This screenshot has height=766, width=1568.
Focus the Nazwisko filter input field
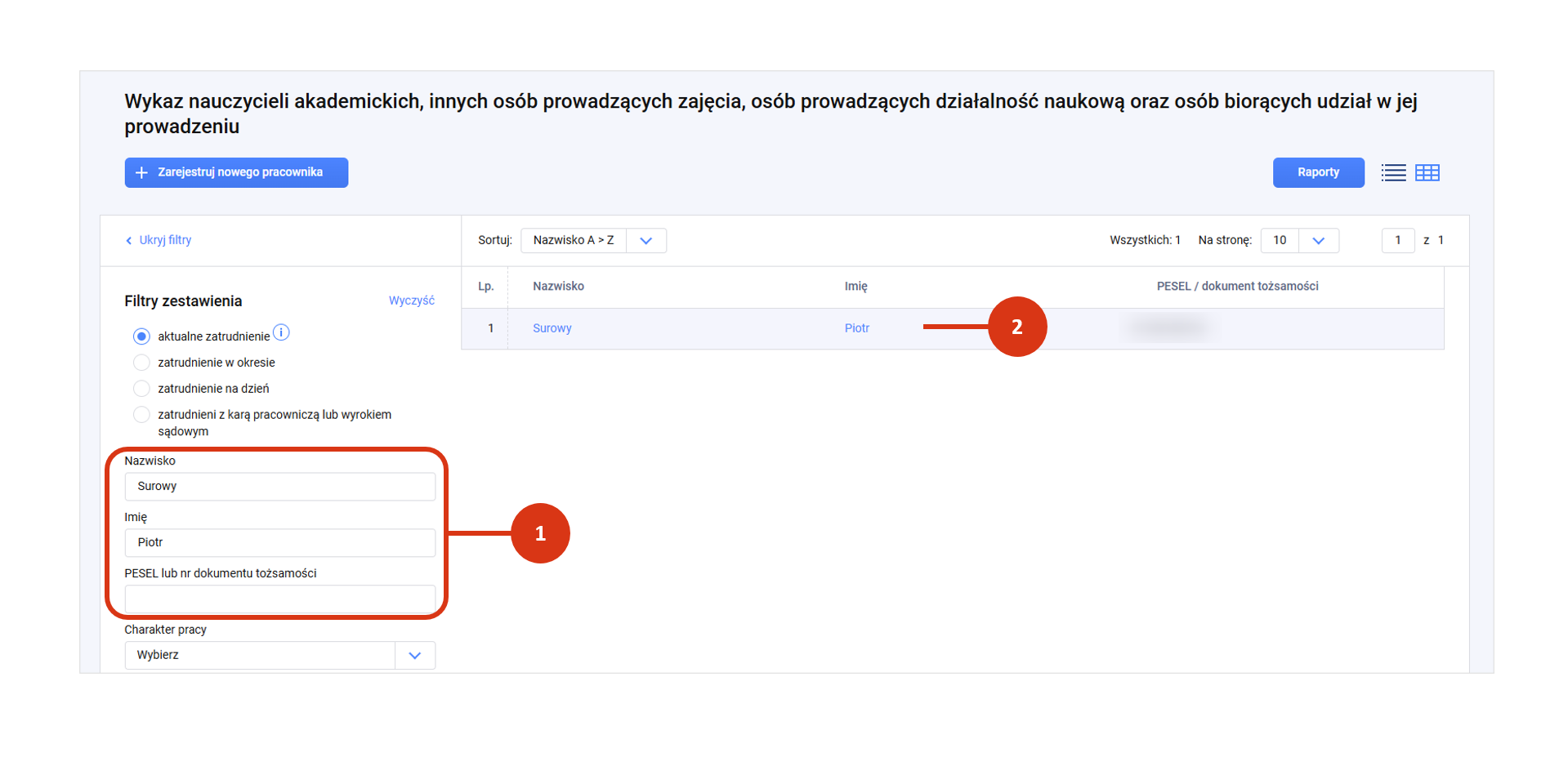[279, 486]
